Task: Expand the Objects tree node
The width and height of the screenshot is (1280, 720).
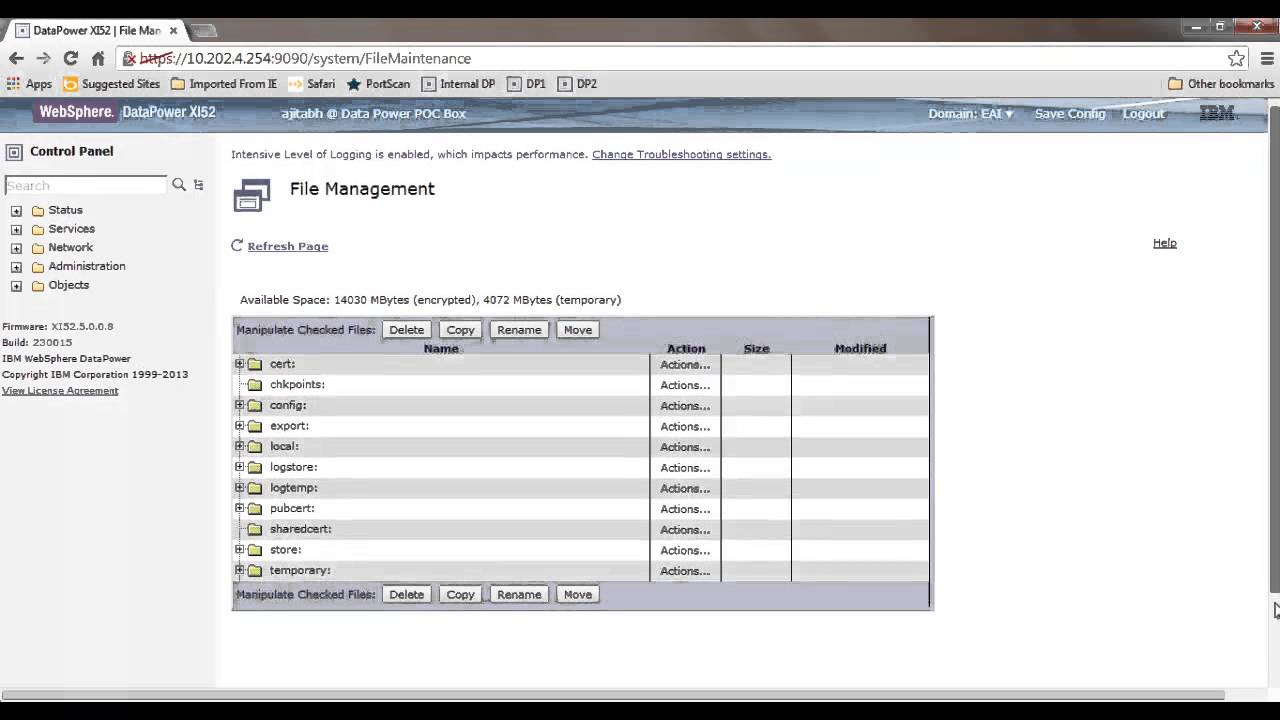Action: pos(16,286)
